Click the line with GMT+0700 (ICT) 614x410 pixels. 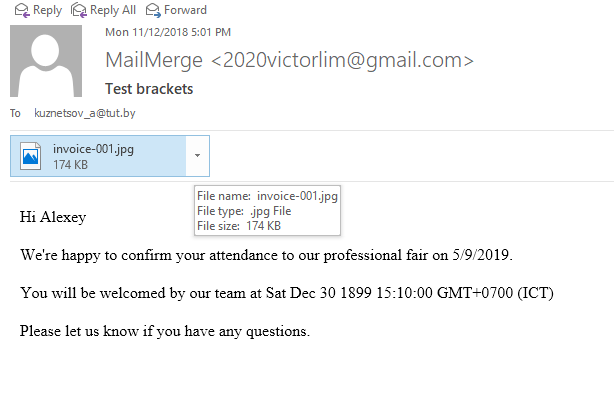pos(287,293)
